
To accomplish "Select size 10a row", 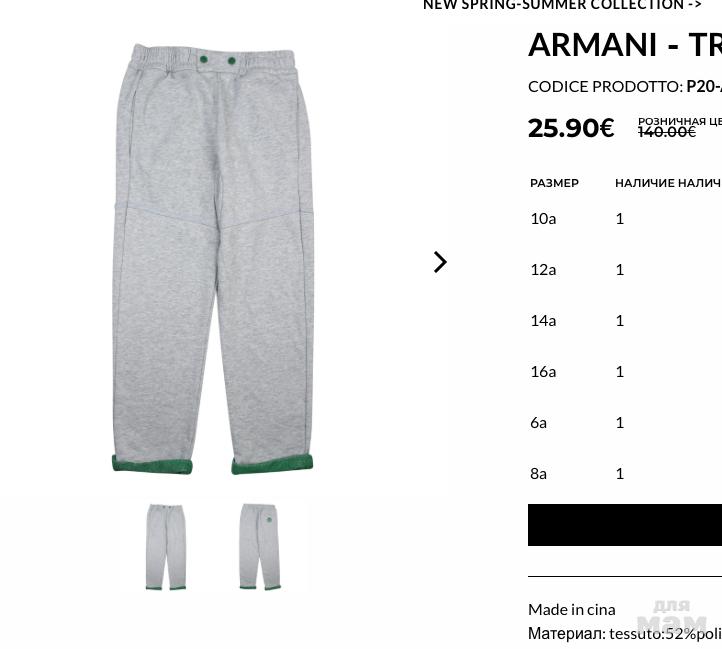I will (626, 218).
